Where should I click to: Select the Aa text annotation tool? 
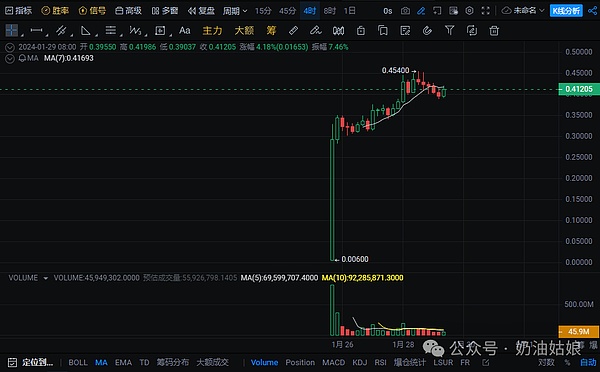[185, 30]
